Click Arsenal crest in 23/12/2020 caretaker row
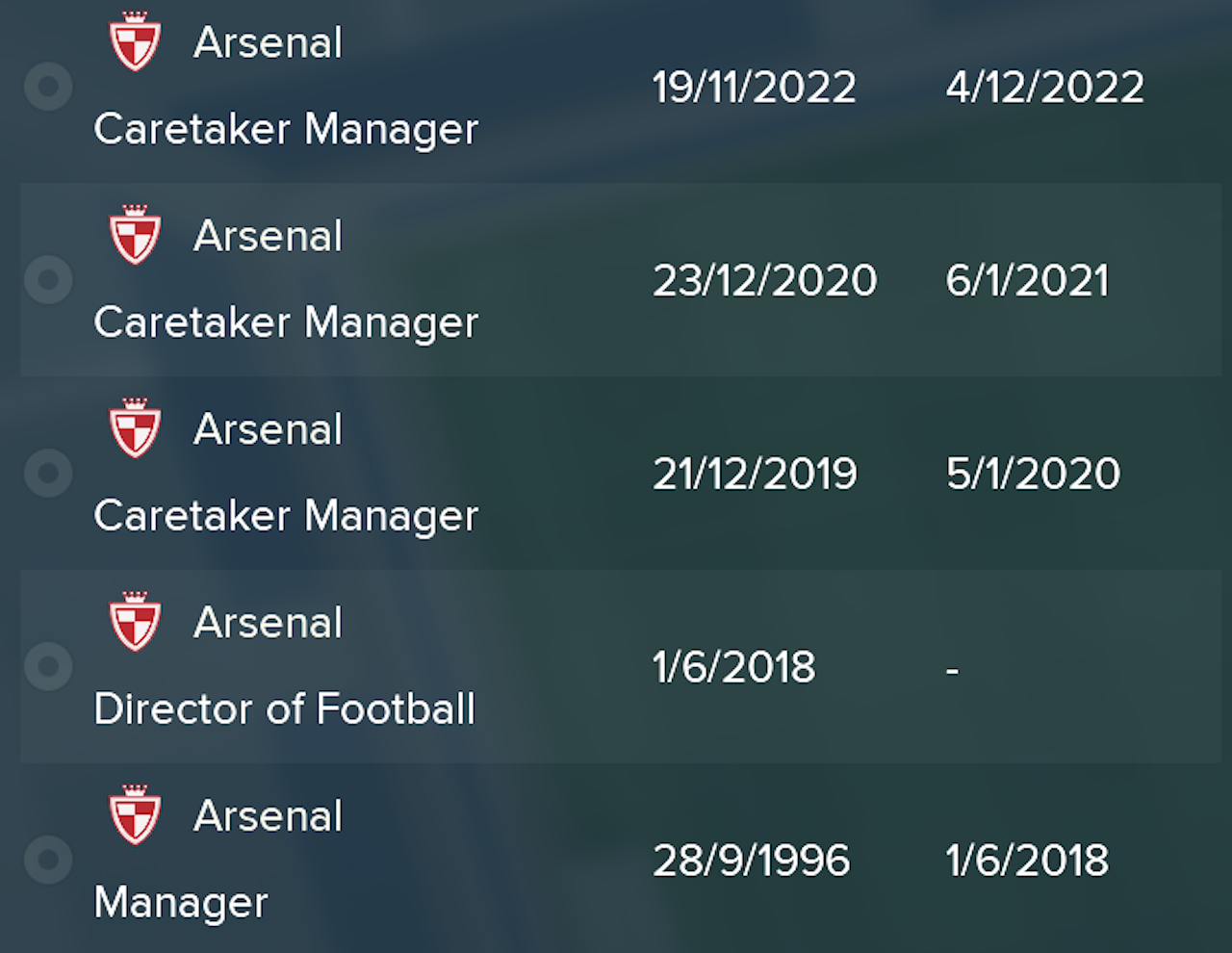 point(135,235)
